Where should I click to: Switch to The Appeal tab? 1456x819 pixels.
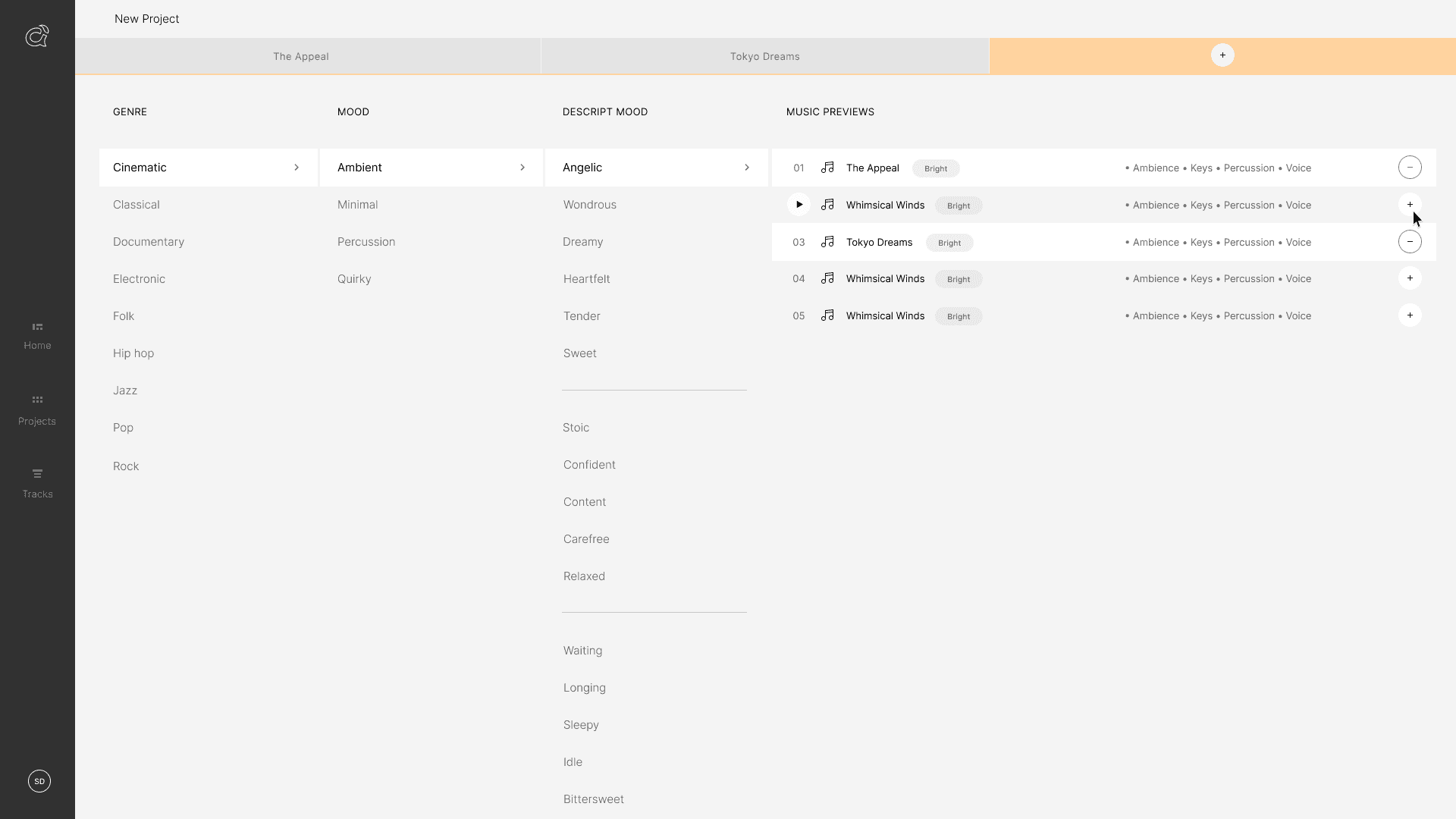pos(301,56)
